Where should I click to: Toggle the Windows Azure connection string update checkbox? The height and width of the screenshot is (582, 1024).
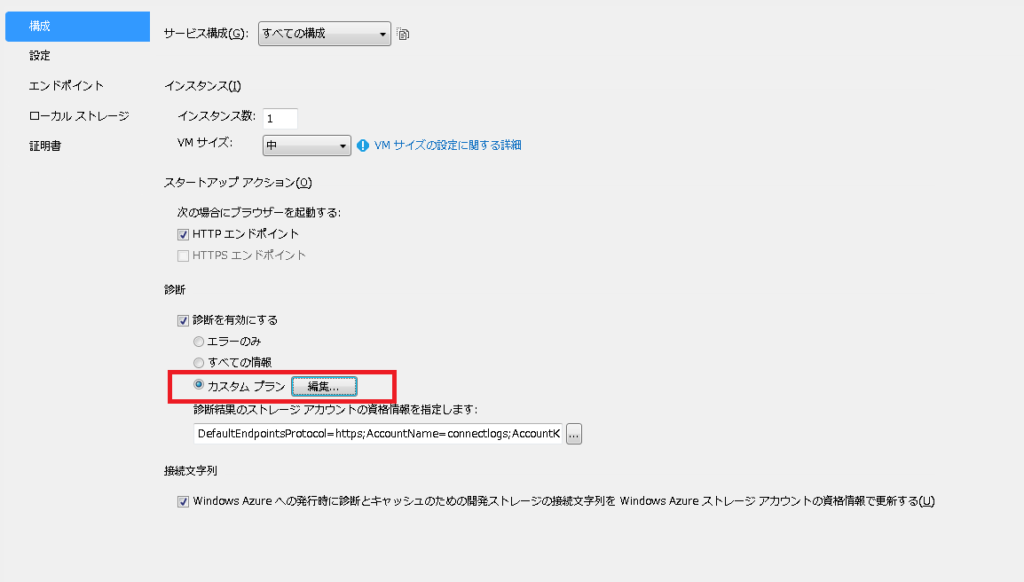(x=183, y=502)
